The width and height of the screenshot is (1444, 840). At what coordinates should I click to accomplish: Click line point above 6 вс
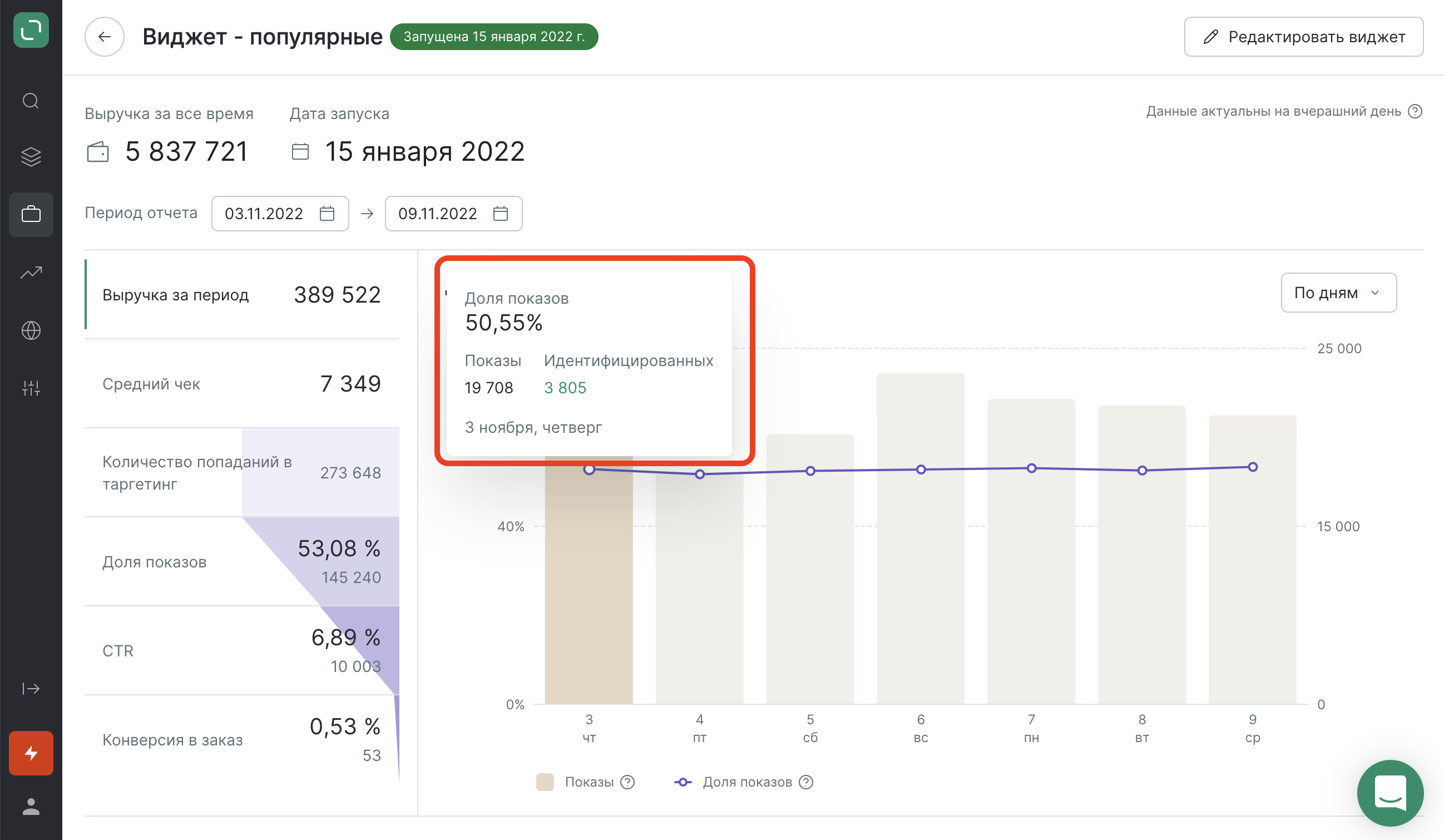921,470
